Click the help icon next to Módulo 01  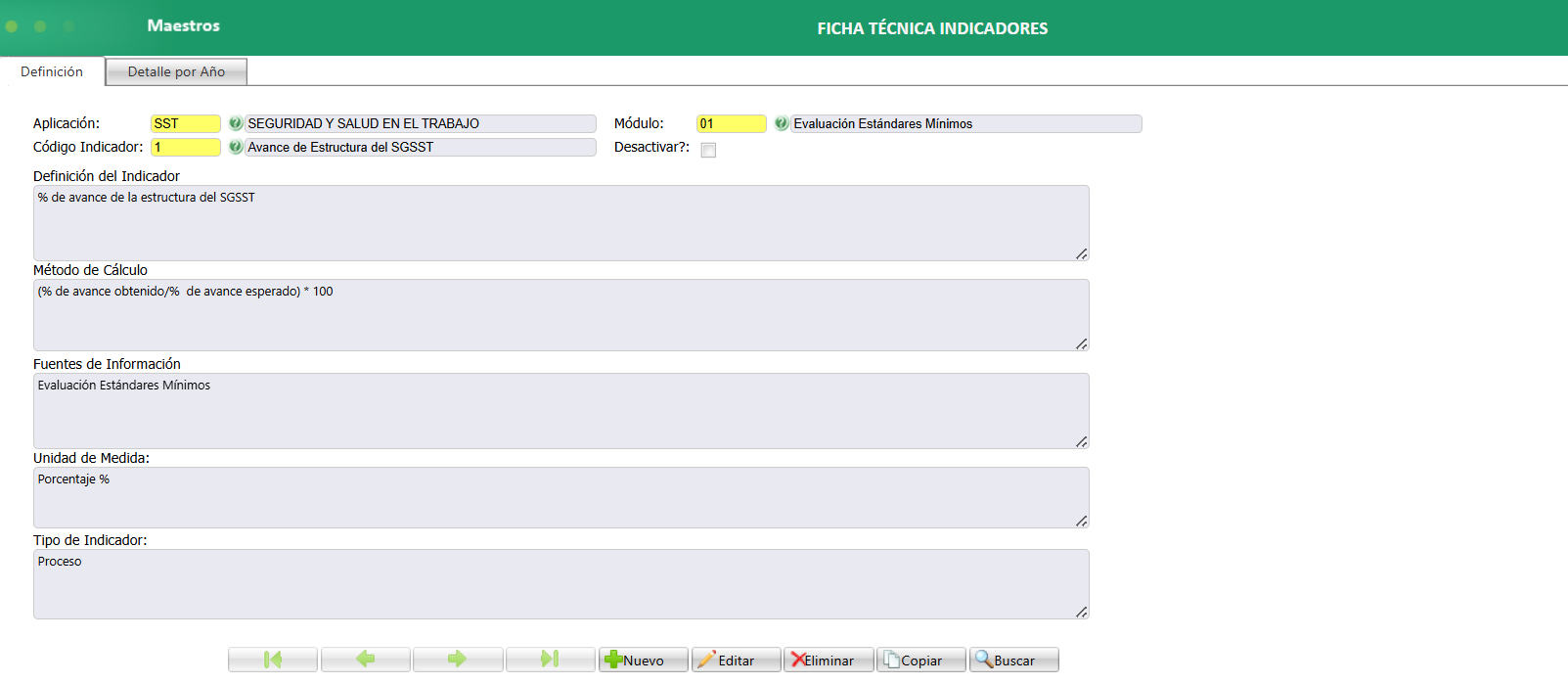(x=781, y=123)
